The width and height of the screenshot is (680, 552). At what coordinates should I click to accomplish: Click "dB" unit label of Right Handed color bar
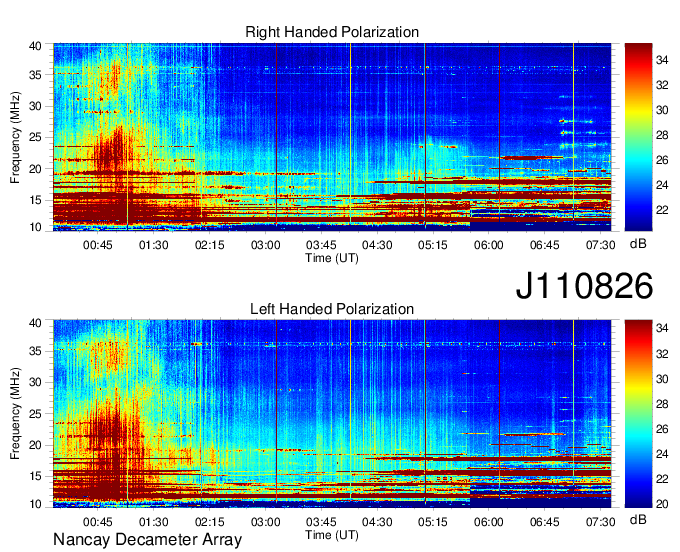(638, 244)
